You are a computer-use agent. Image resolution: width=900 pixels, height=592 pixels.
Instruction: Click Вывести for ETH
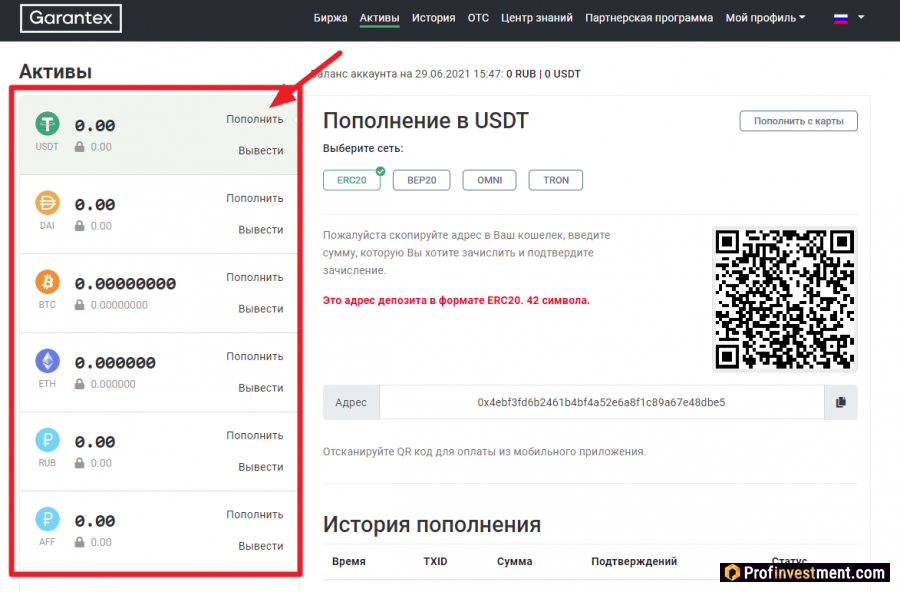pyautogui.click(x=261, y=388)
